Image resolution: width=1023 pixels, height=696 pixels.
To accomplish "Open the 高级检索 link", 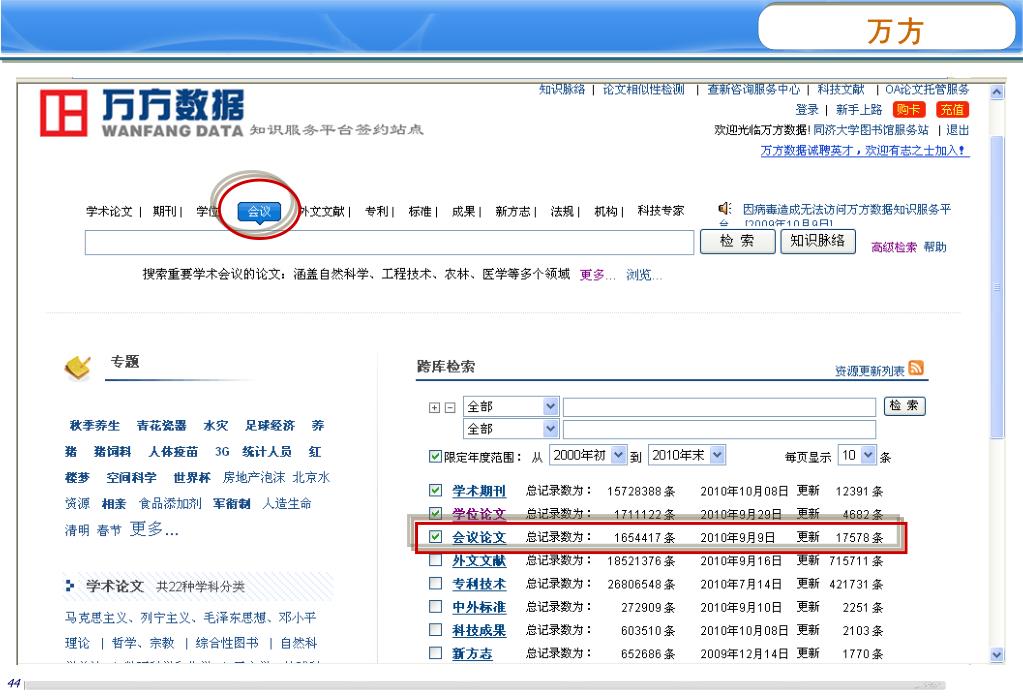I will tap(894, 247).
